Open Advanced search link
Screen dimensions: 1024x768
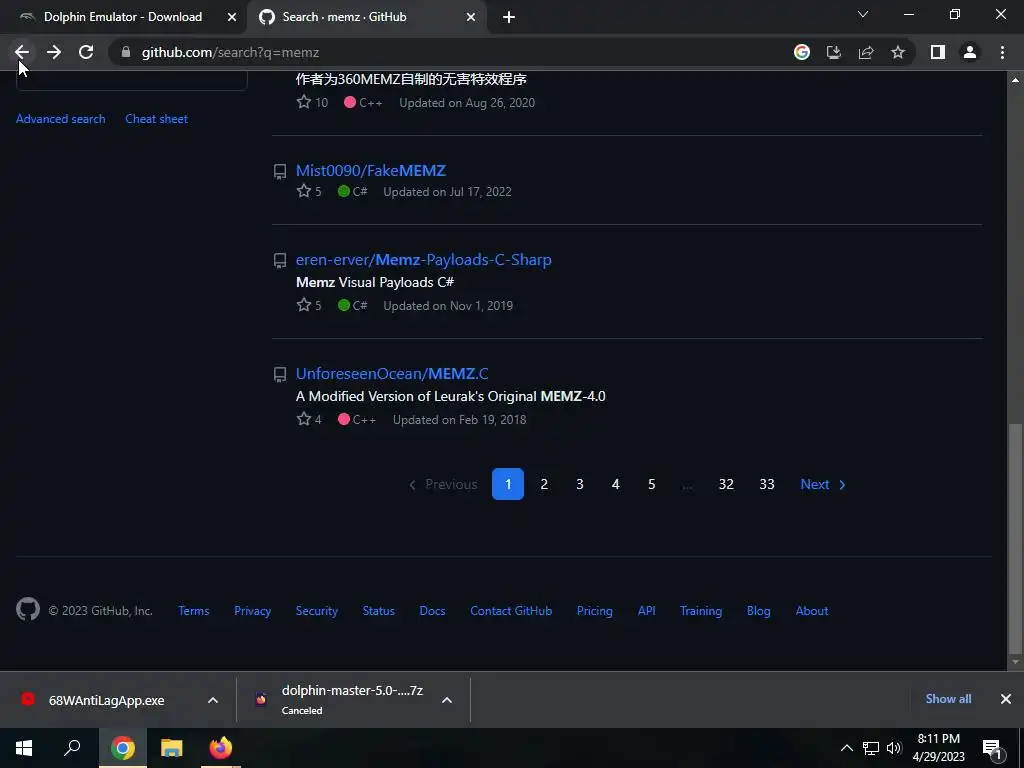[x=61, y=119]
